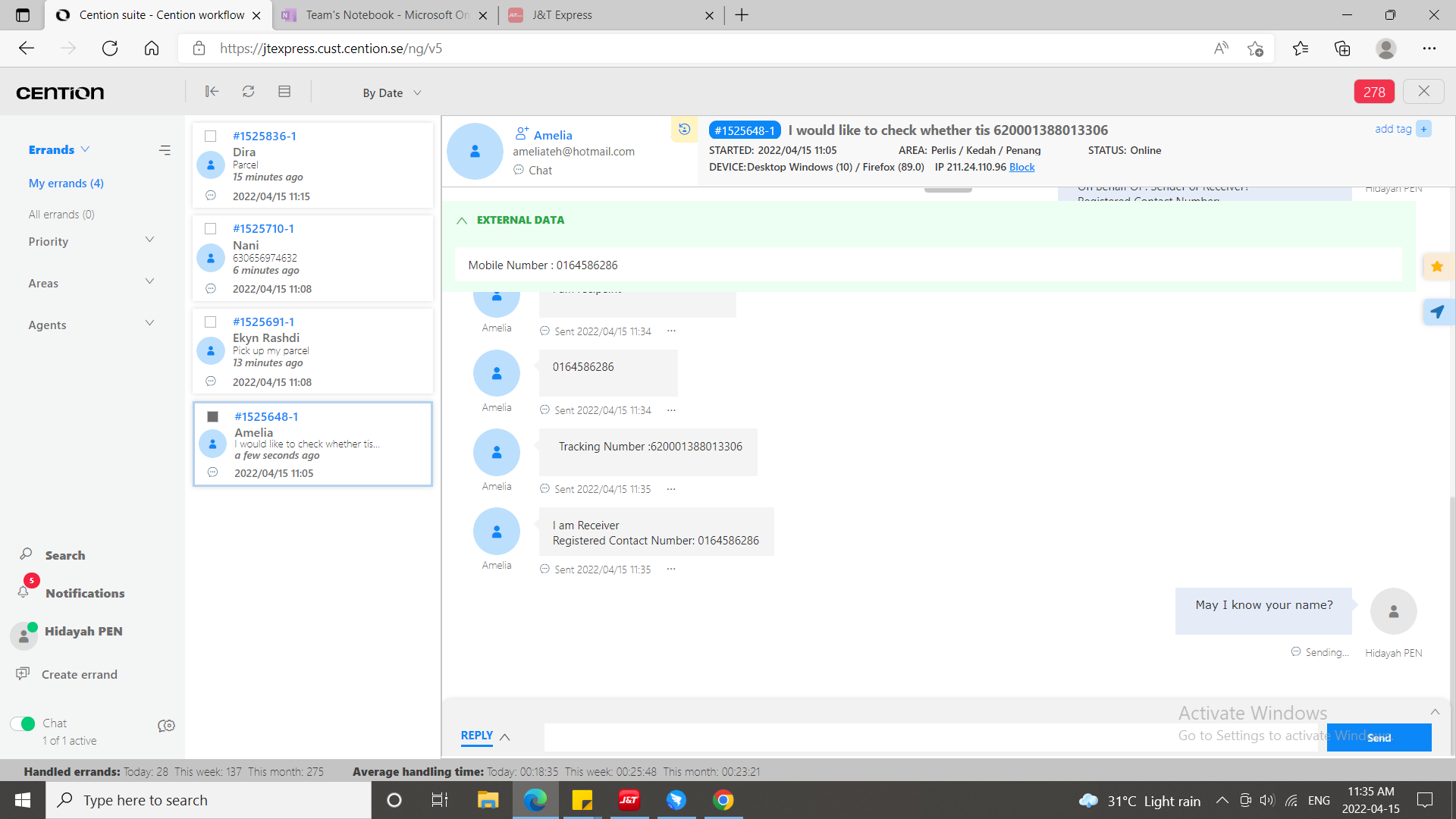This screenshot has width=1456, height=819.
Task: Click the yellow star side button
Action: [x=1437, y=266]
